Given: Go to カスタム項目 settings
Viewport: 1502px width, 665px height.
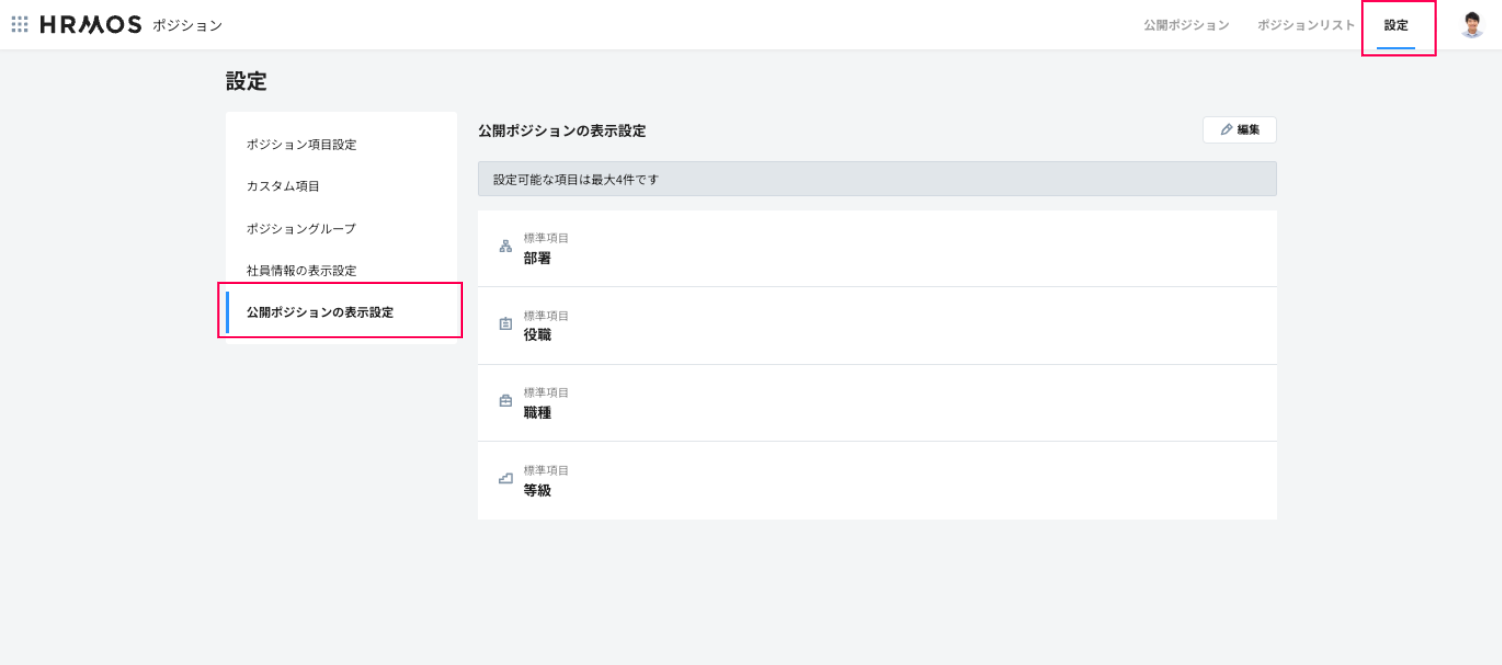Looking at the screenshot, I should tap(283, 187).
